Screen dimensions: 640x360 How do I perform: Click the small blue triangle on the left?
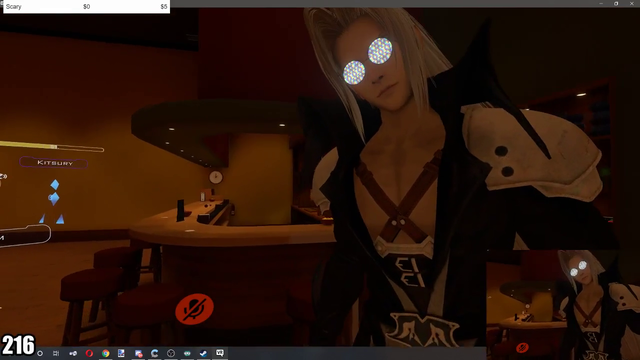click(42, 219)
